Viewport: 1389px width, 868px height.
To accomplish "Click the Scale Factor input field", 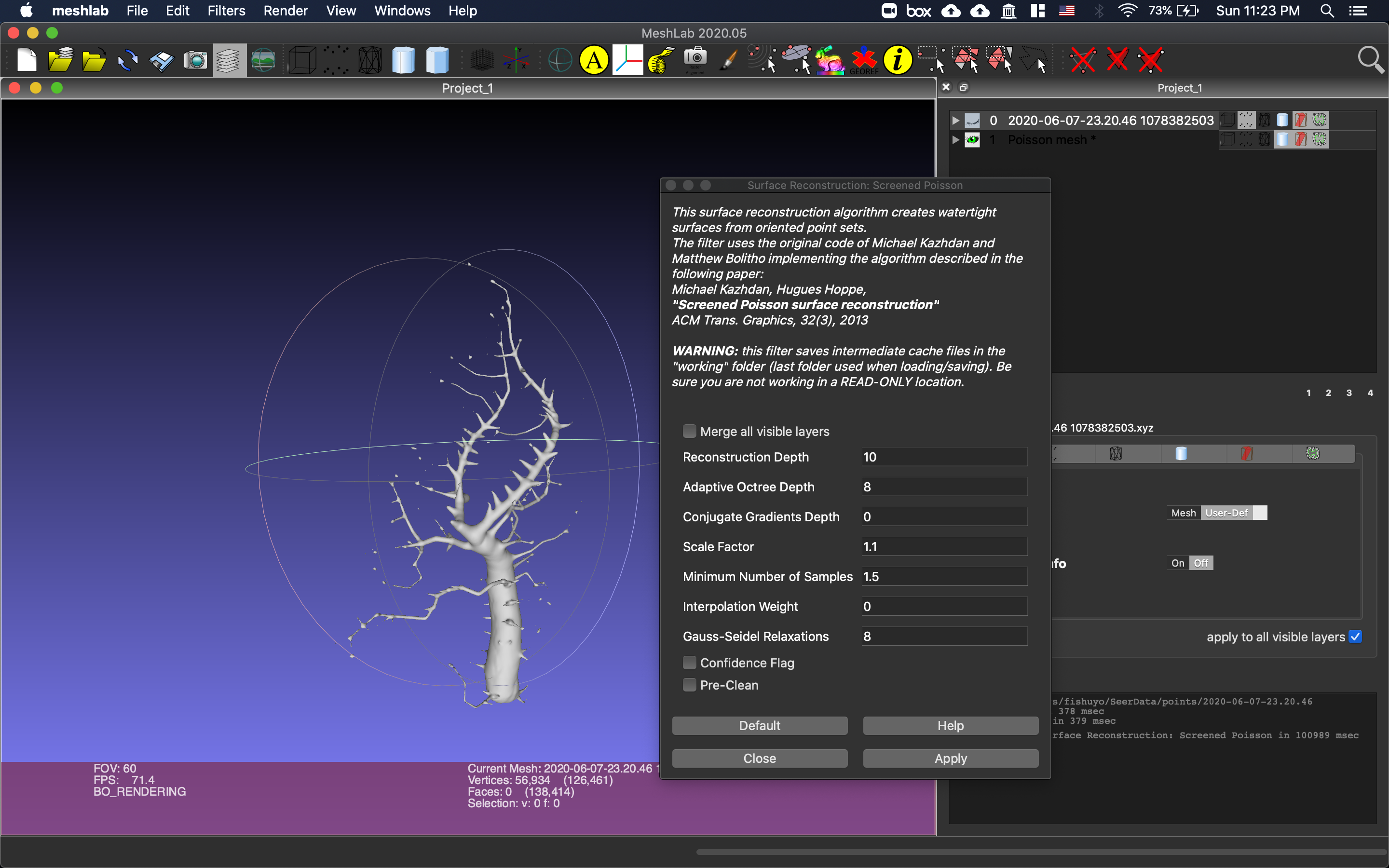I will [x=944, y=546].
